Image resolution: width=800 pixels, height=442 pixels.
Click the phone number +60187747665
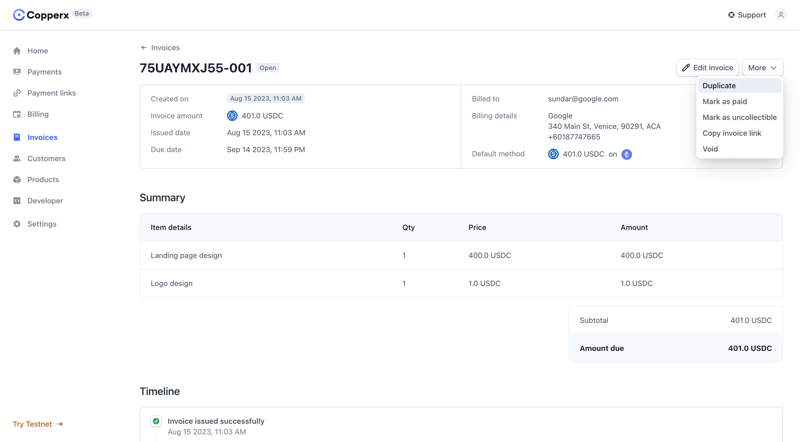point(574,137)
